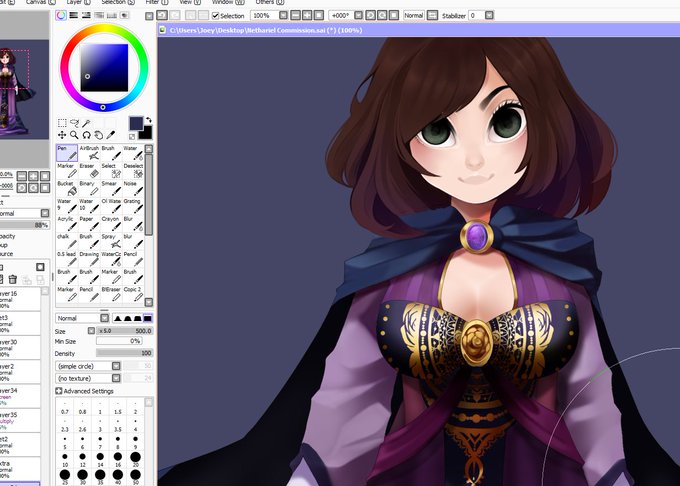The height and width of the screenshot is (486, 680).
Task: Toggle the color wheel panel
Action: click(61, 15)
